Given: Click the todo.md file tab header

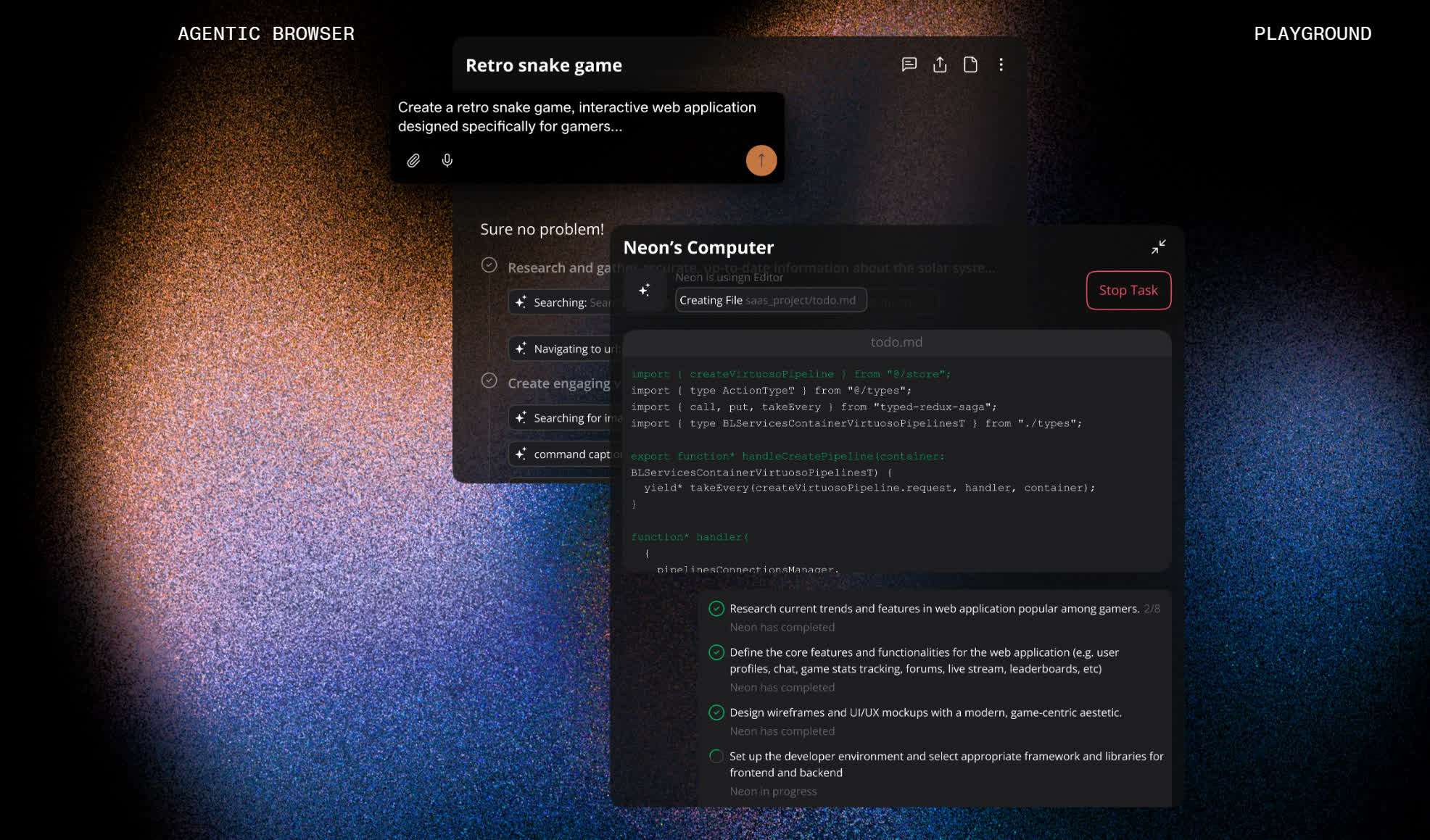Looking at the screenshot, I should point(897,342).
